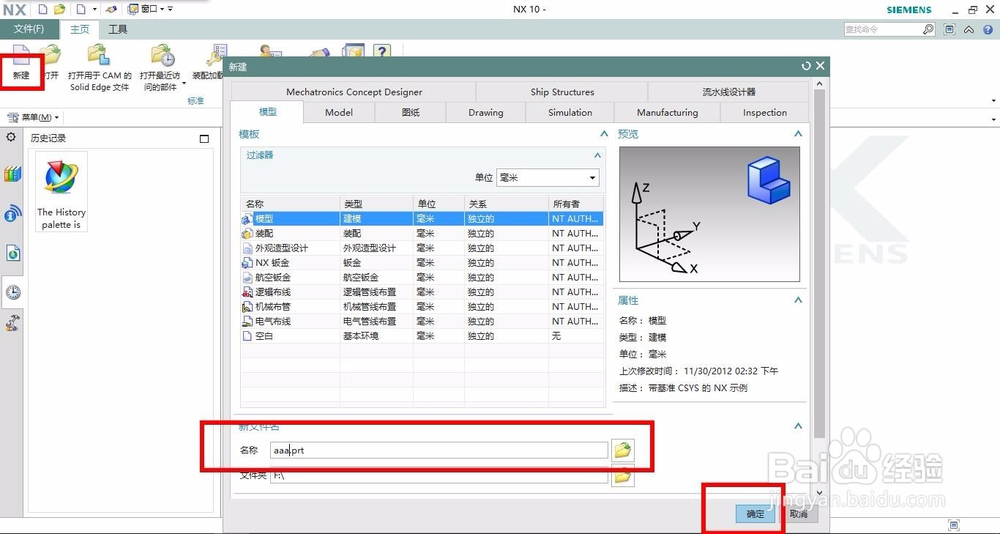Image resolution: width=1000 pixels, height=534 pixels.
Task: Switch to the Inspection tab
Action: tap(765, 112)
